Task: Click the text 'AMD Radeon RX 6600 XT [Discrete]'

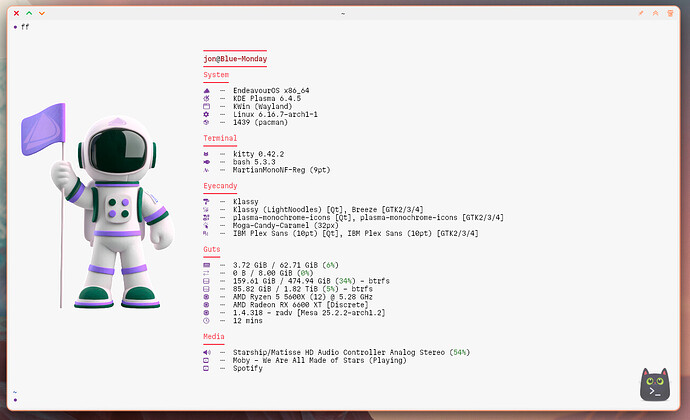Action: (301, 305)
